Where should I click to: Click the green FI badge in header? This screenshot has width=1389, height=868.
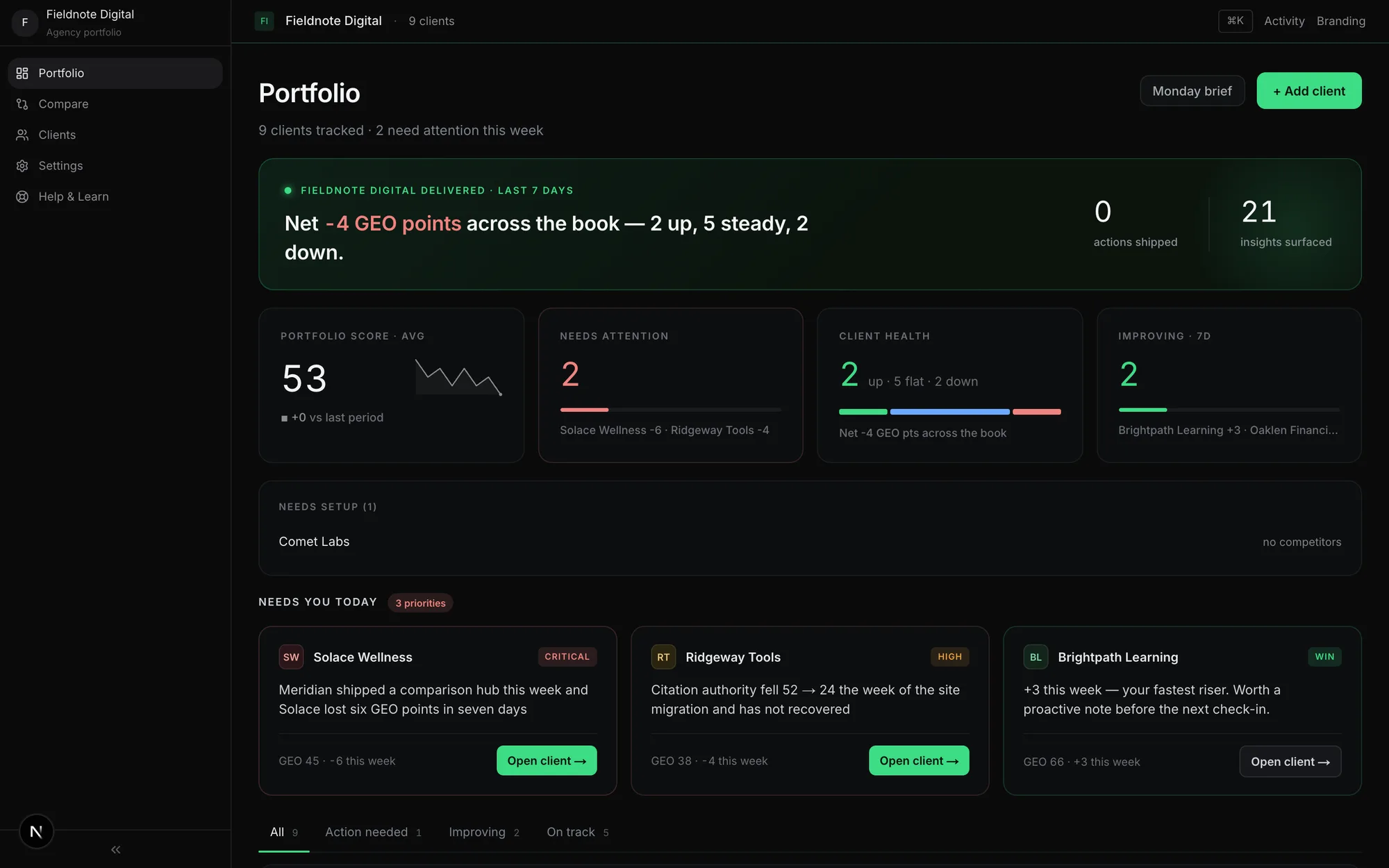point(264,21)
